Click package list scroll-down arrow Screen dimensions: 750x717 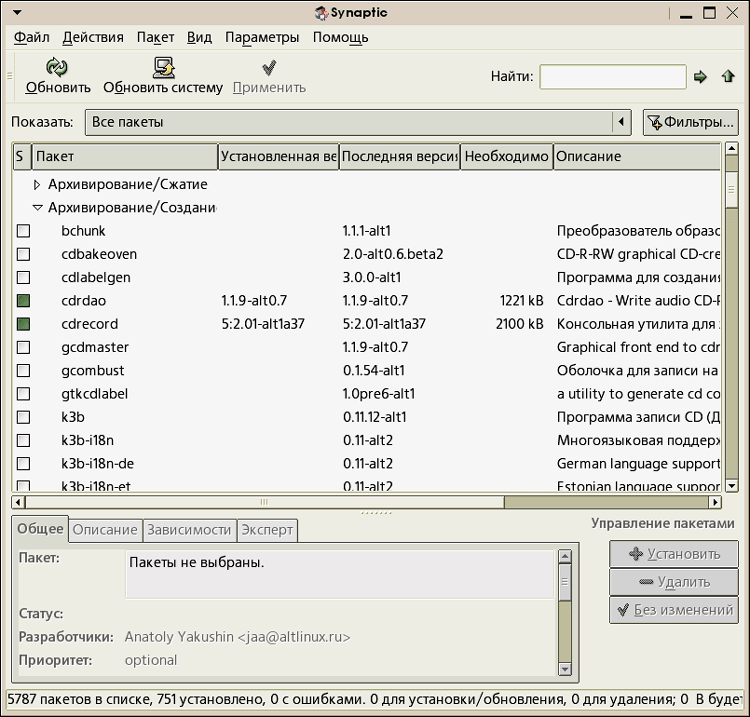(731, 486)
